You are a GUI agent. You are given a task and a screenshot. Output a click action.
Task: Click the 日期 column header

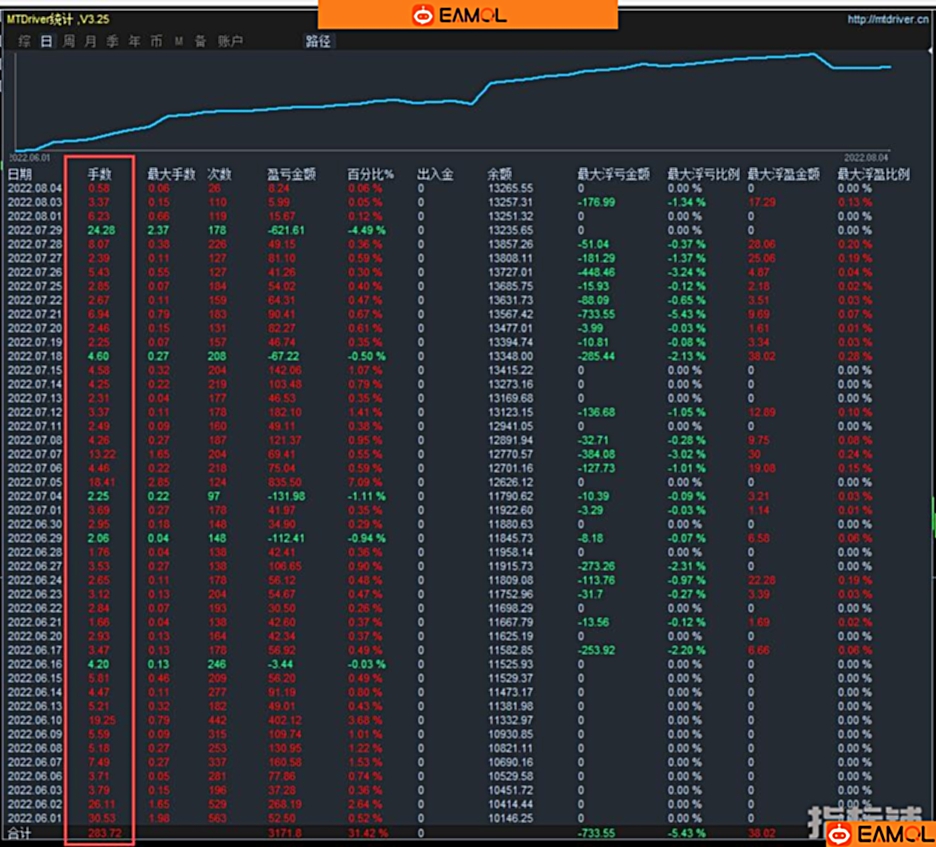click(20, 174)
